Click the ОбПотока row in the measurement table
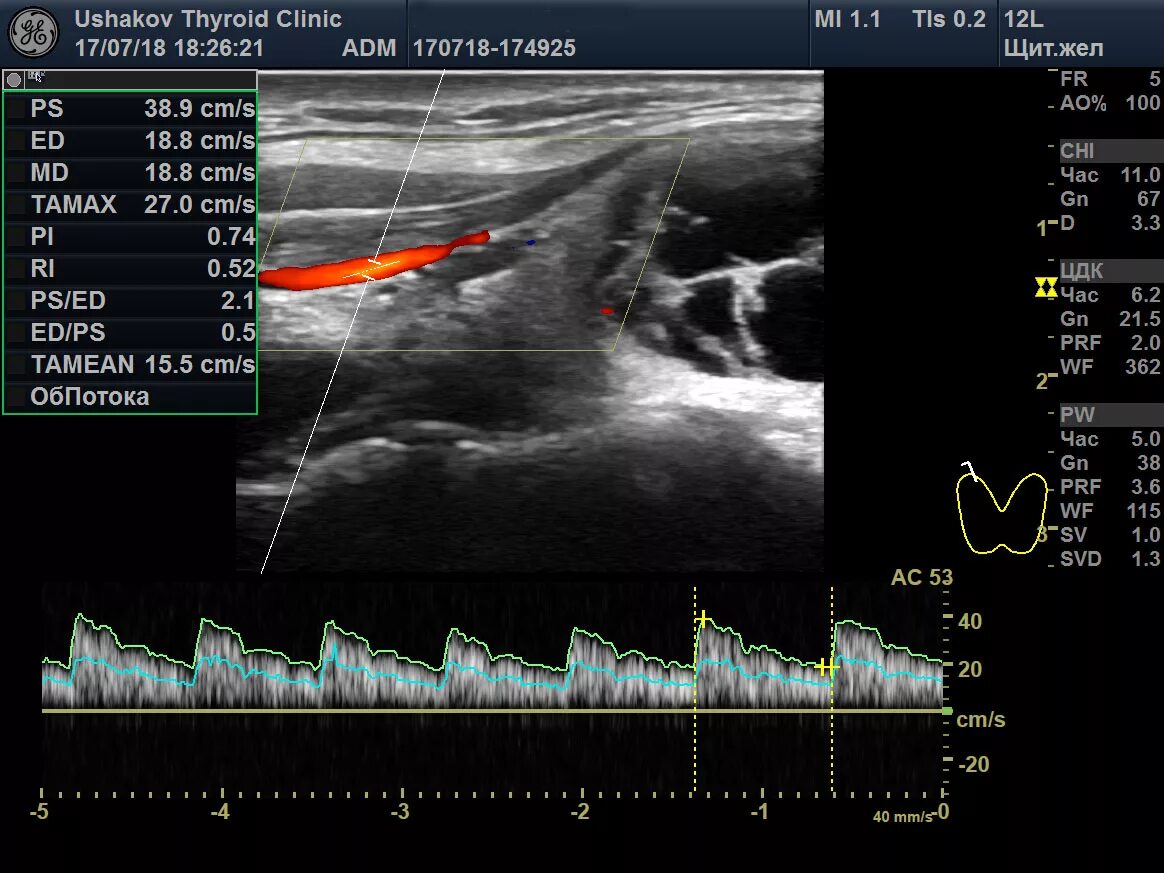The height and width of the screenshot is (873, 1164). (131, 397)
